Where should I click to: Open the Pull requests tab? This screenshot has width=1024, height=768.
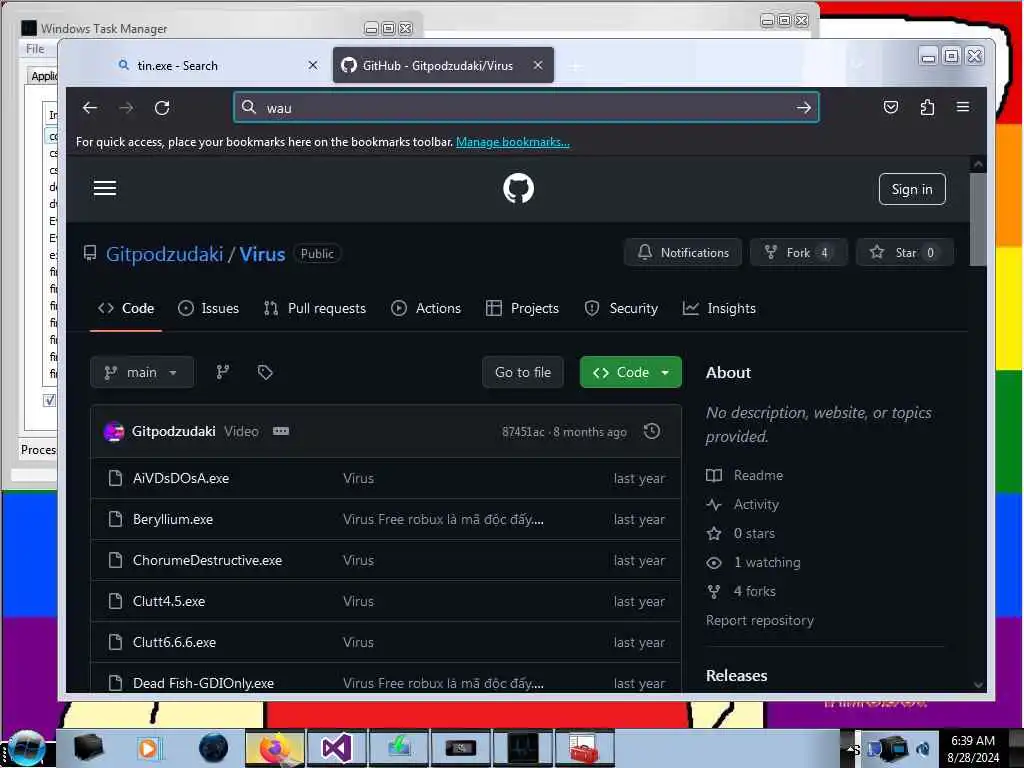click(315, 308)
